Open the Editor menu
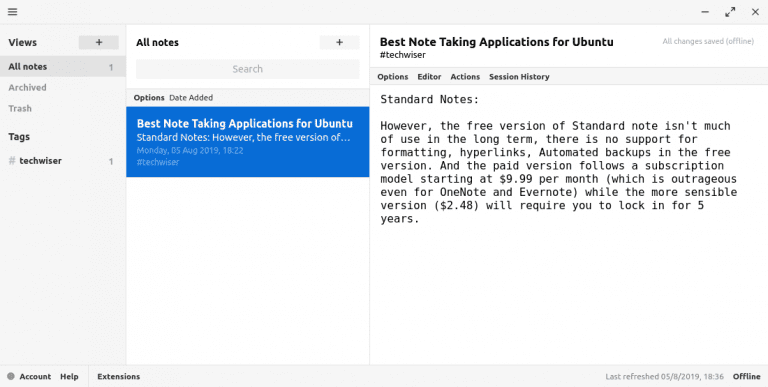Image resolution: width=768 pixels, height=387 pixels. click(429, 77)
